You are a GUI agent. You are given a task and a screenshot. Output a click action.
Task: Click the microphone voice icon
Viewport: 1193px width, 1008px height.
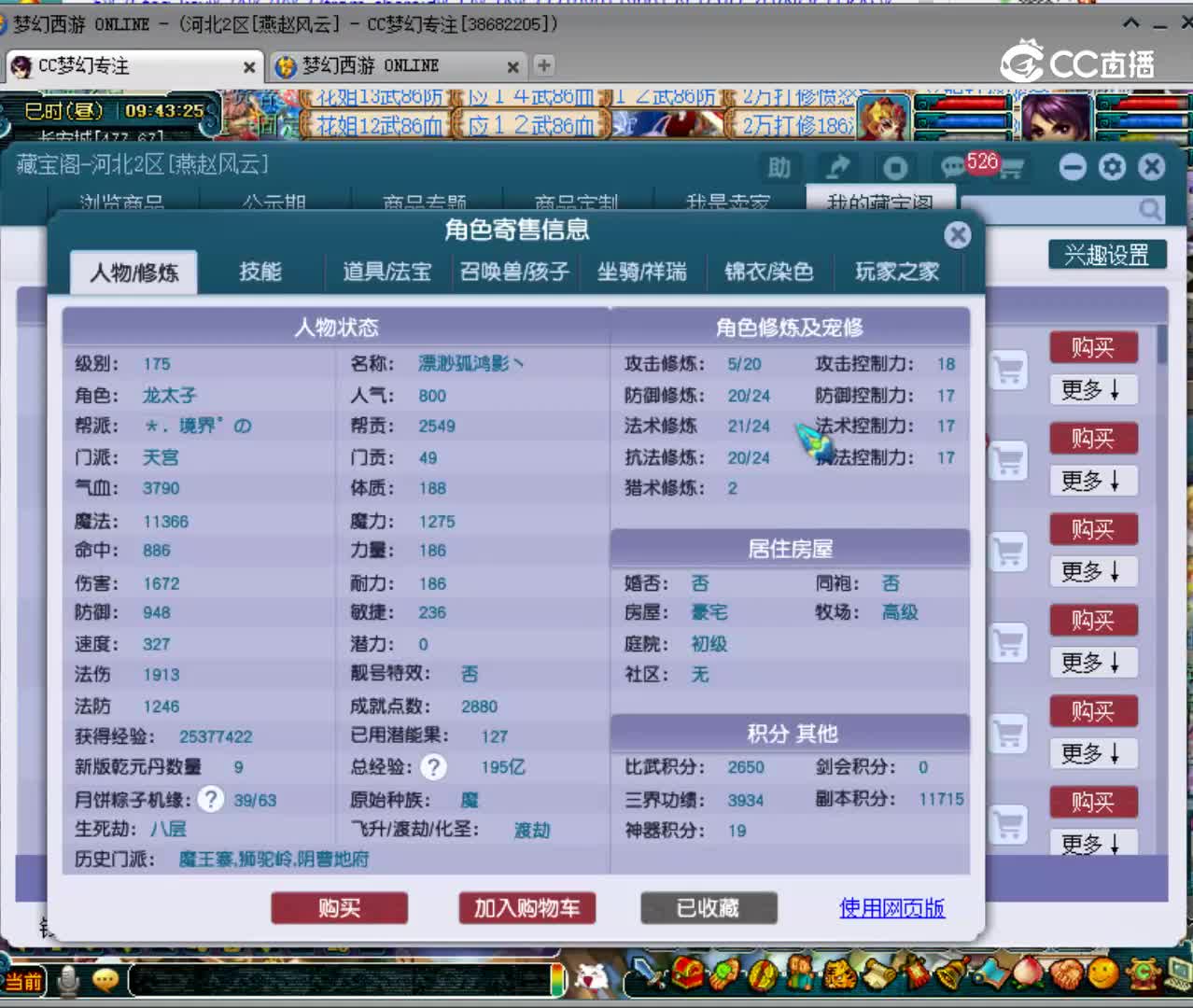(68, 980)
